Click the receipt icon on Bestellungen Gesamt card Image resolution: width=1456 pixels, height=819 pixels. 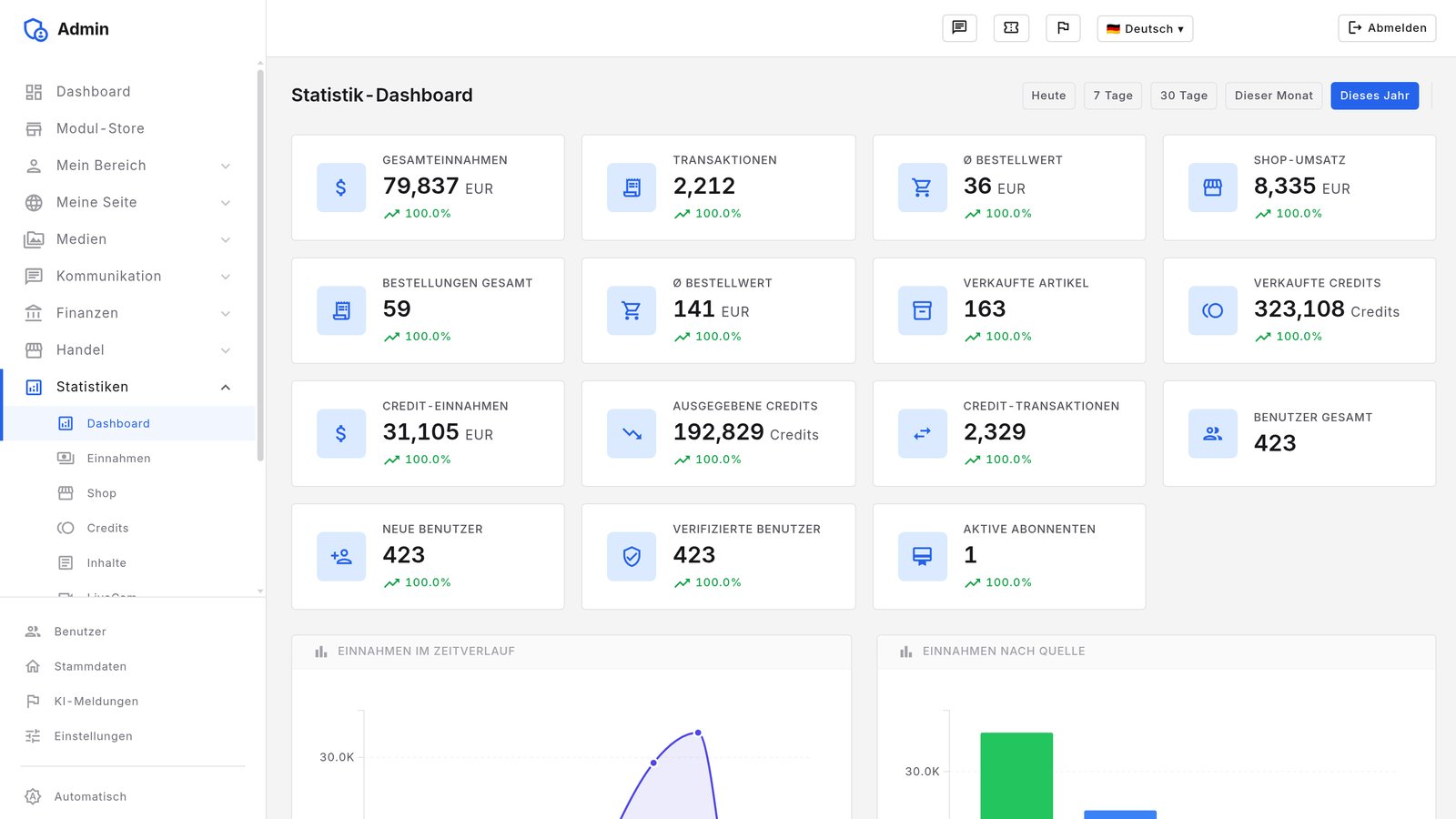(x=341, y=310)
